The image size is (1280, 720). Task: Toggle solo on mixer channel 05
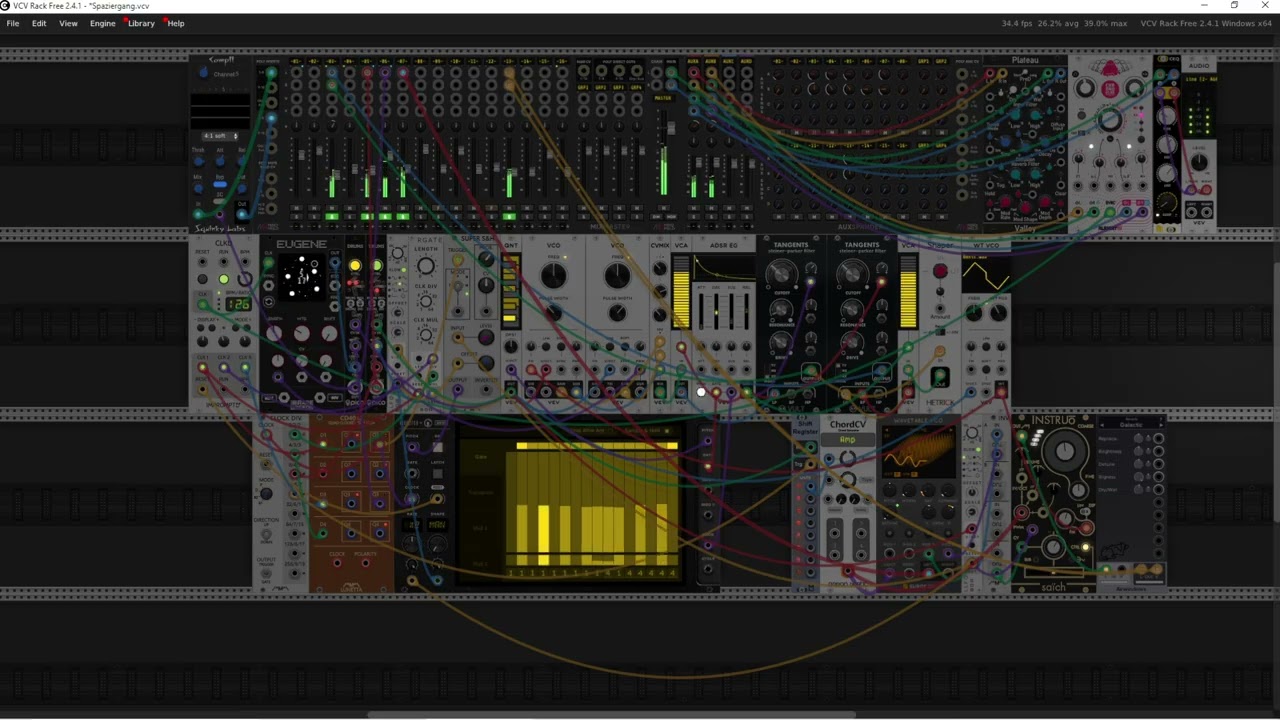[367, 216]
